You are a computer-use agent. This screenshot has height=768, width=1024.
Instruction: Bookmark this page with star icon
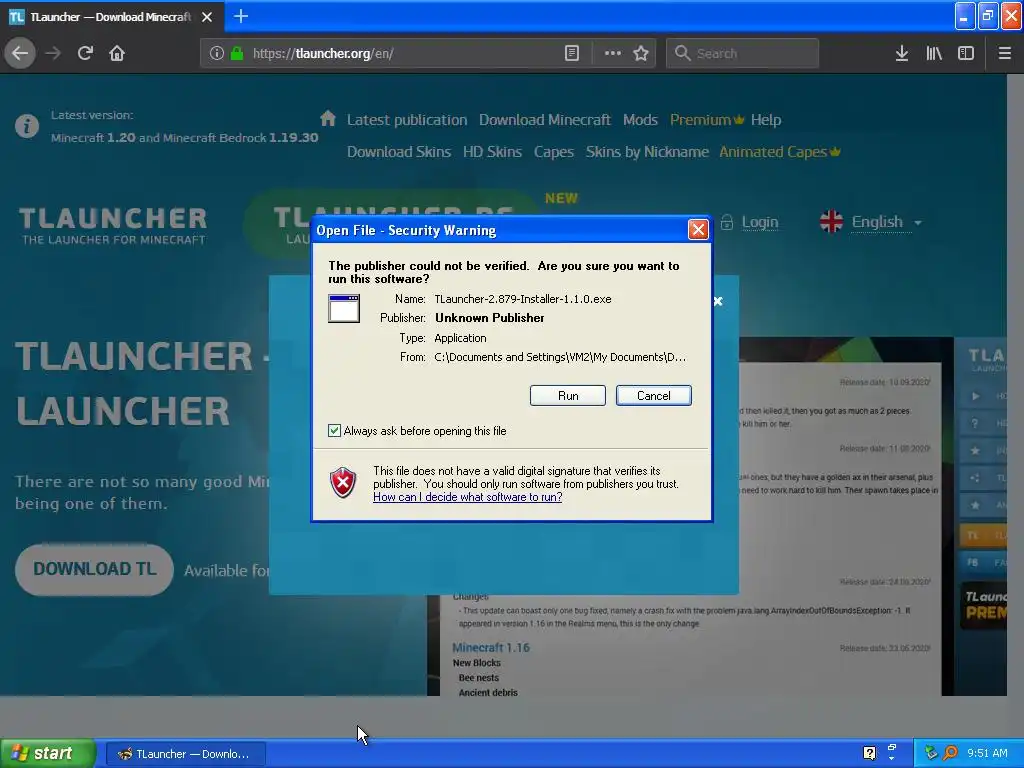tap(641, 54)
